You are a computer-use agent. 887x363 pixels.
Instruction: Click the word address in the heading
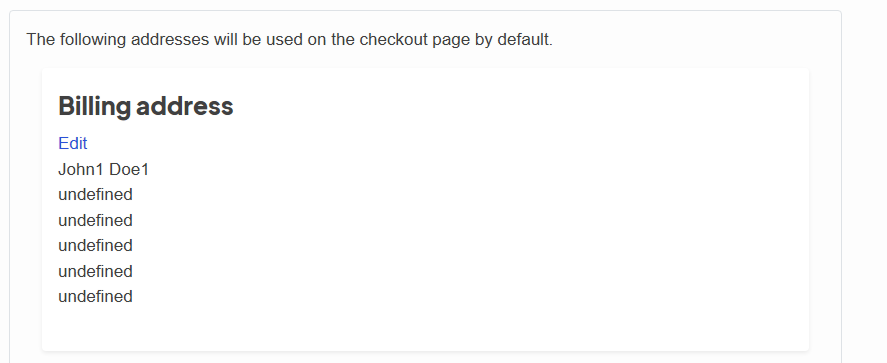coord(184,106)
